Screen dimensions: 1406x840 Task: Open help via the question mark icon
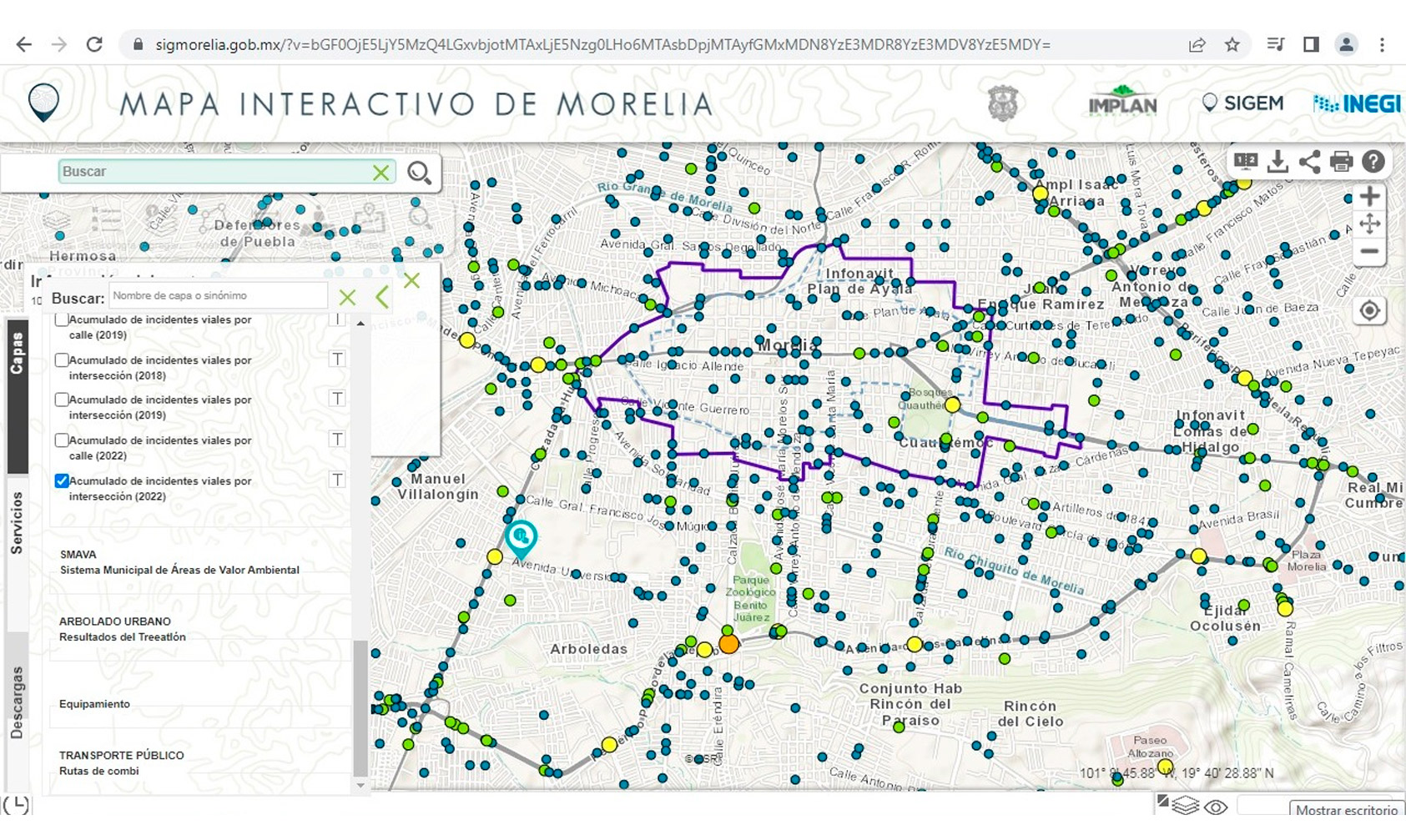(1373, 163)
